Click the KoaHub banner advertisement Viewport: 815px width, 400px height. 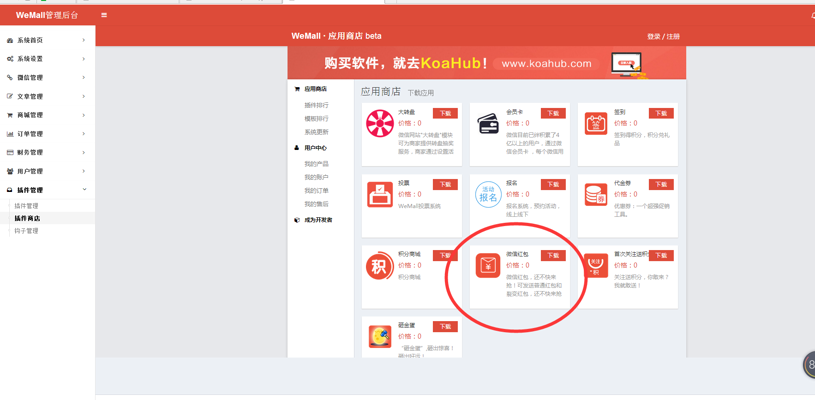tap(487, 63)
